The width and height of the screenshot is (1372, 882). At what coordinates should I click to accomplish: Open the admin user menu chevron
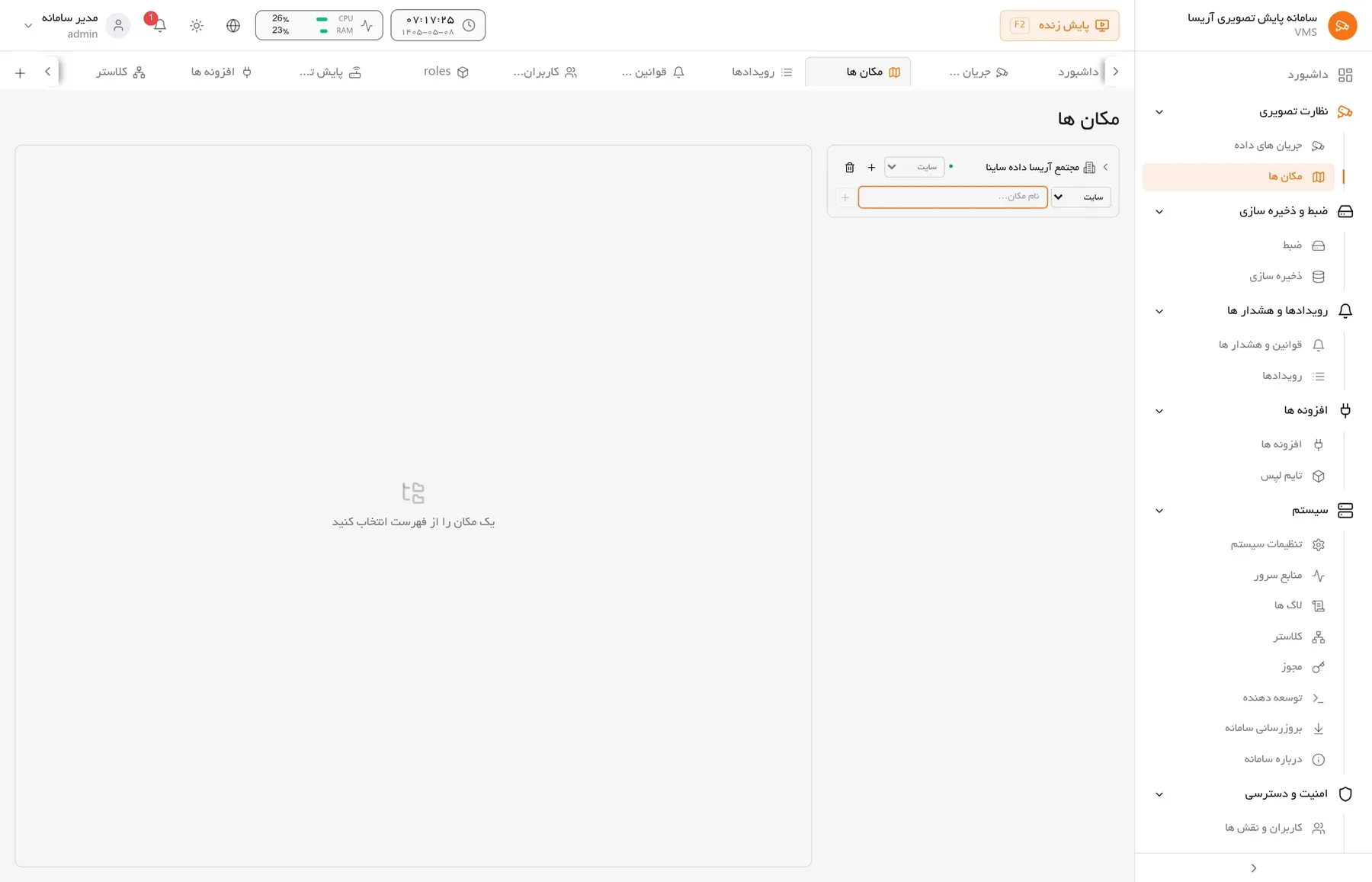(28, 25)
